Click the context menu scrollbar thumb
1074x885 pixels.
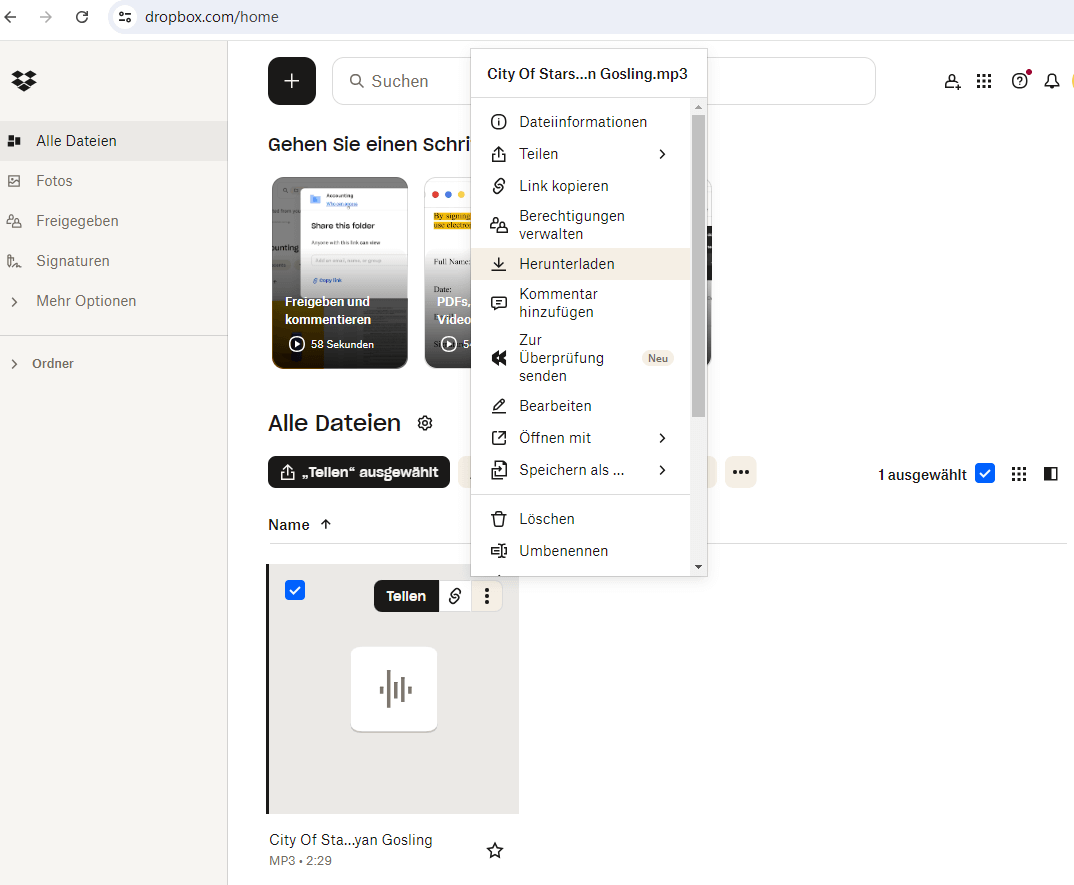(x=698, y=266)
